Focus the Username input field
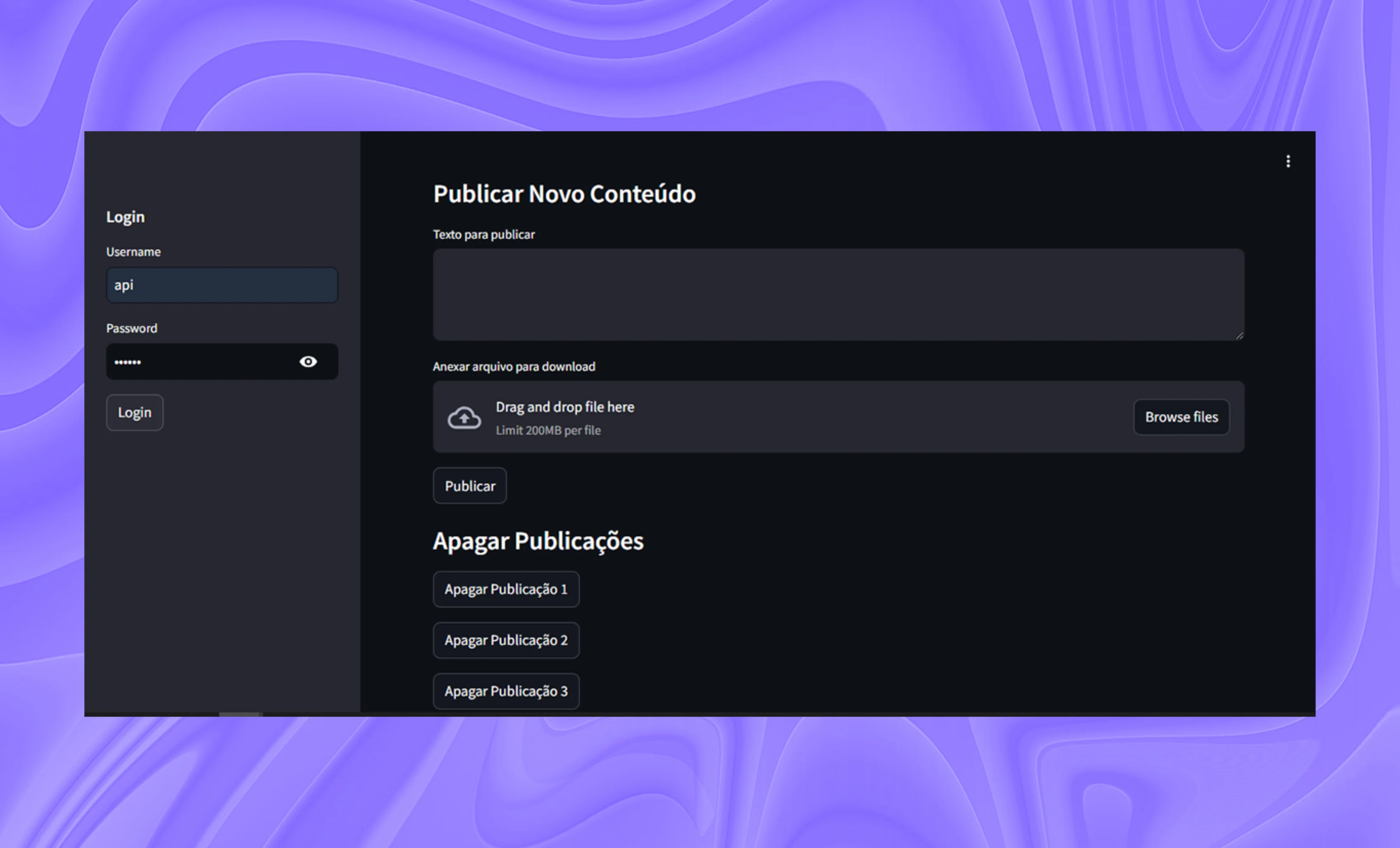1400x848 pixels. point(221,285)
